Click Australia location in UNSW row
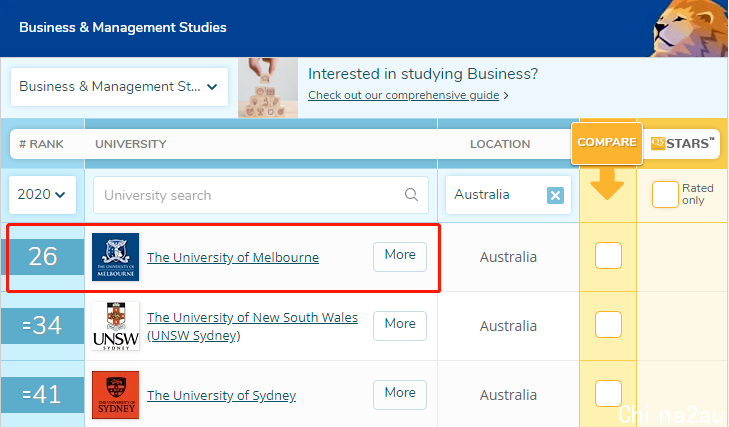 point(508,326)
